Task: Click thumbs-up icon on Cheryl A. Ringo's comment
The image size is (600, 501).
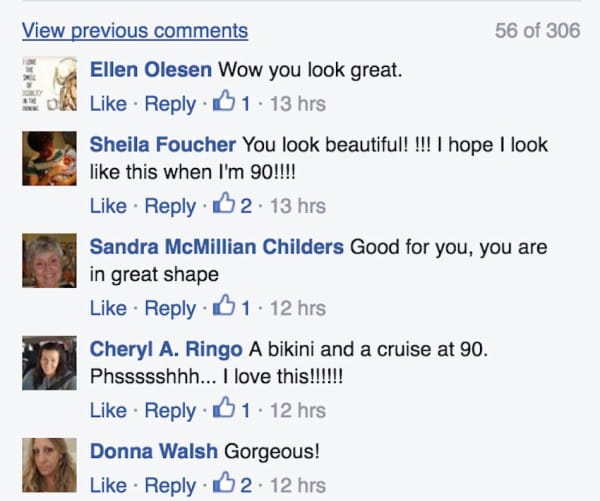Action: [225, 409]
